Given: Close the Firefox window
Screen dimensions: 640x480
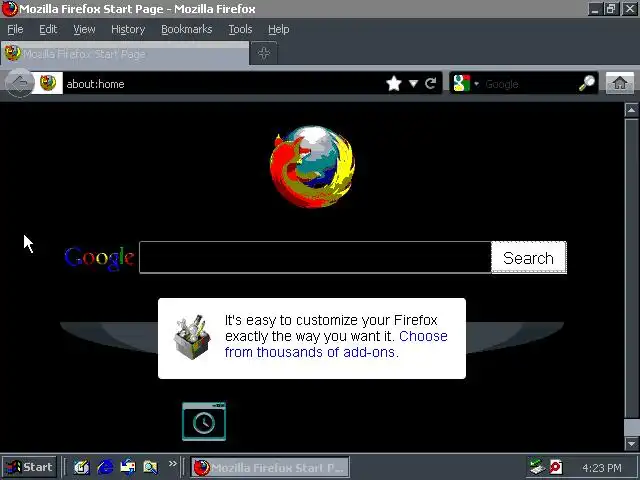Looking at the screenshot, I should [630, 9].
